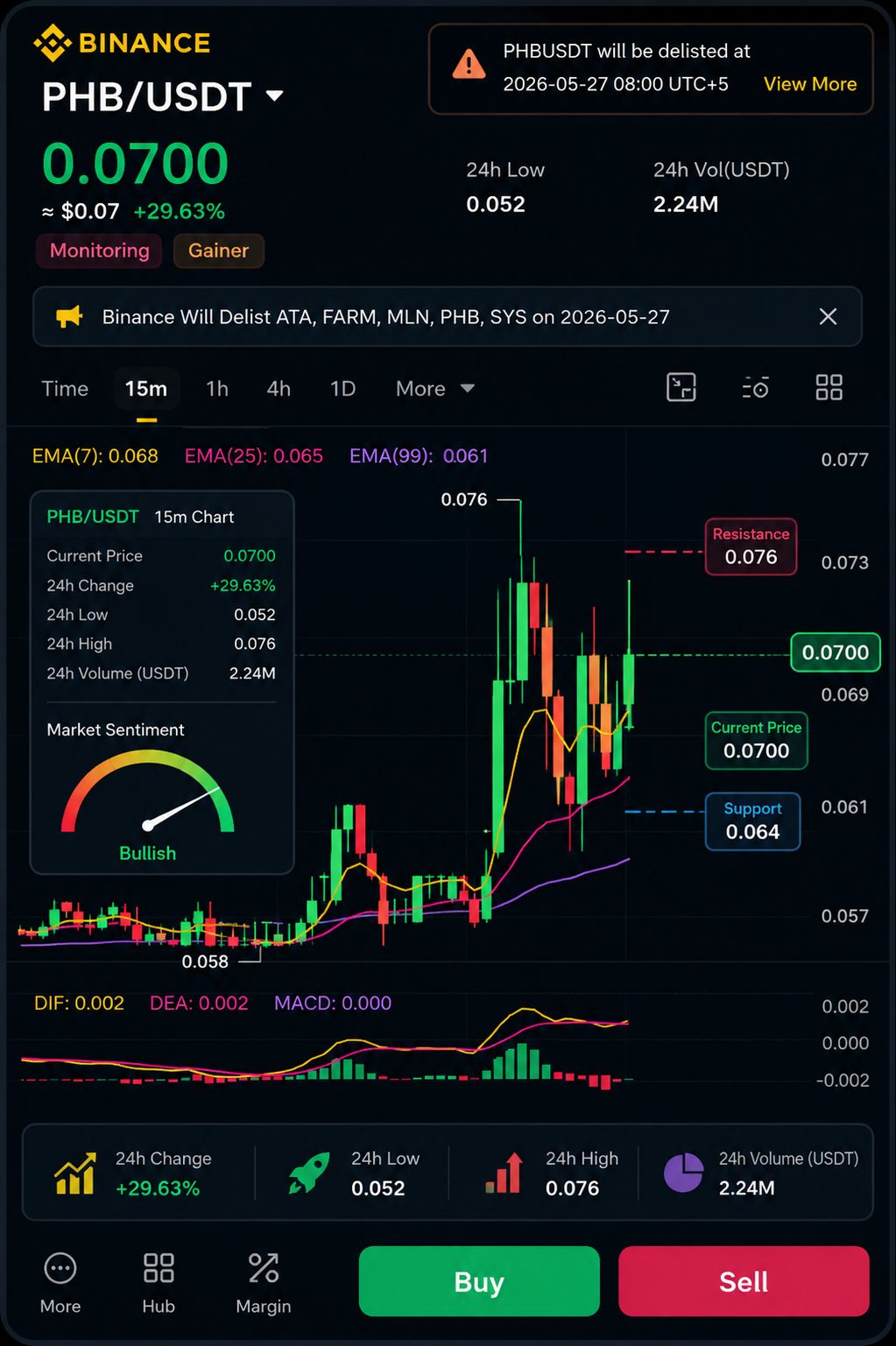Open View More link in delist notice
Screen dimensions: 896x1346
pyautogui.click(x=810, y=84)
